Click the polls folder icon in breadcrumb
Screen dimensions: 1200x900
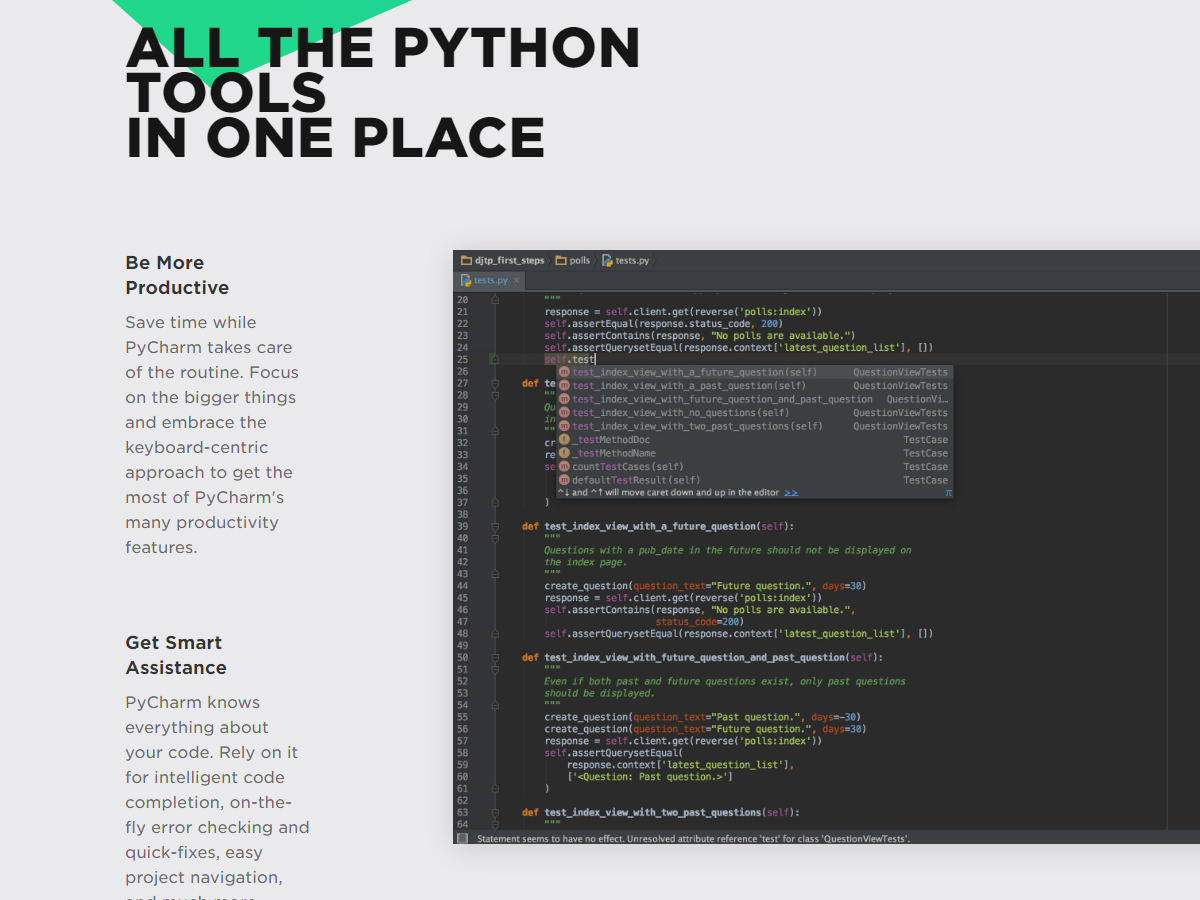click(x=561, y=260)
